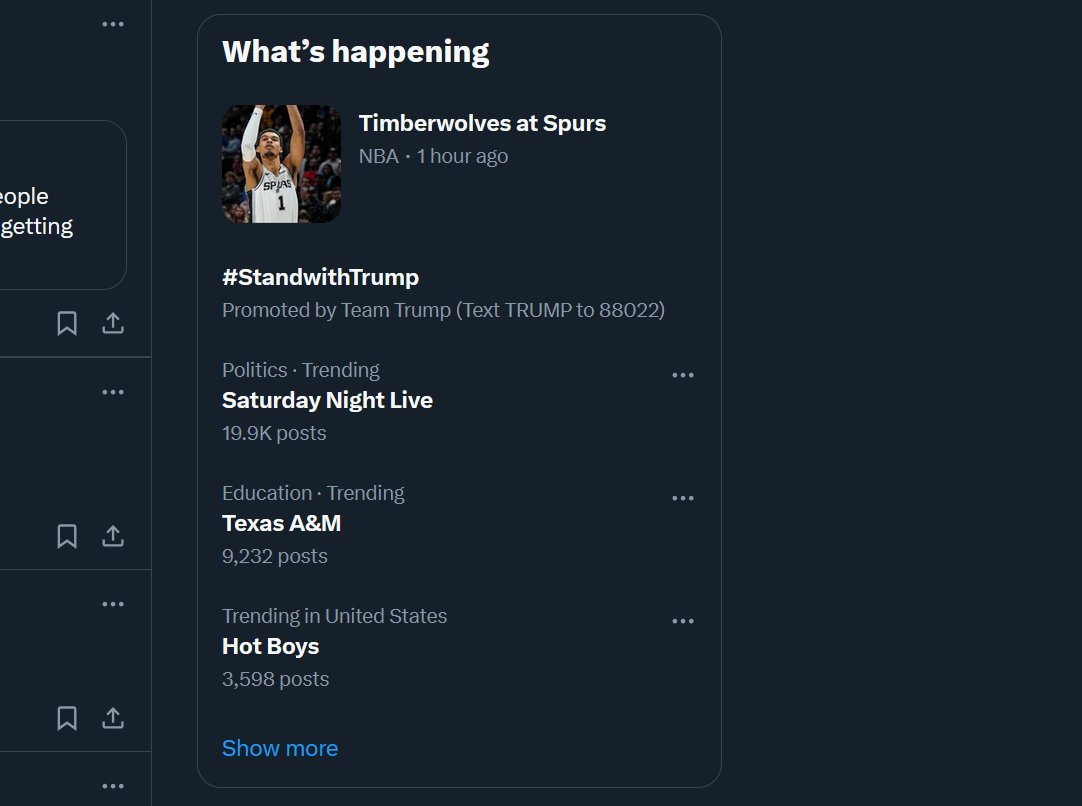
Task: Open the quoted post card mentioning "getting"
Action: [63, 205]
